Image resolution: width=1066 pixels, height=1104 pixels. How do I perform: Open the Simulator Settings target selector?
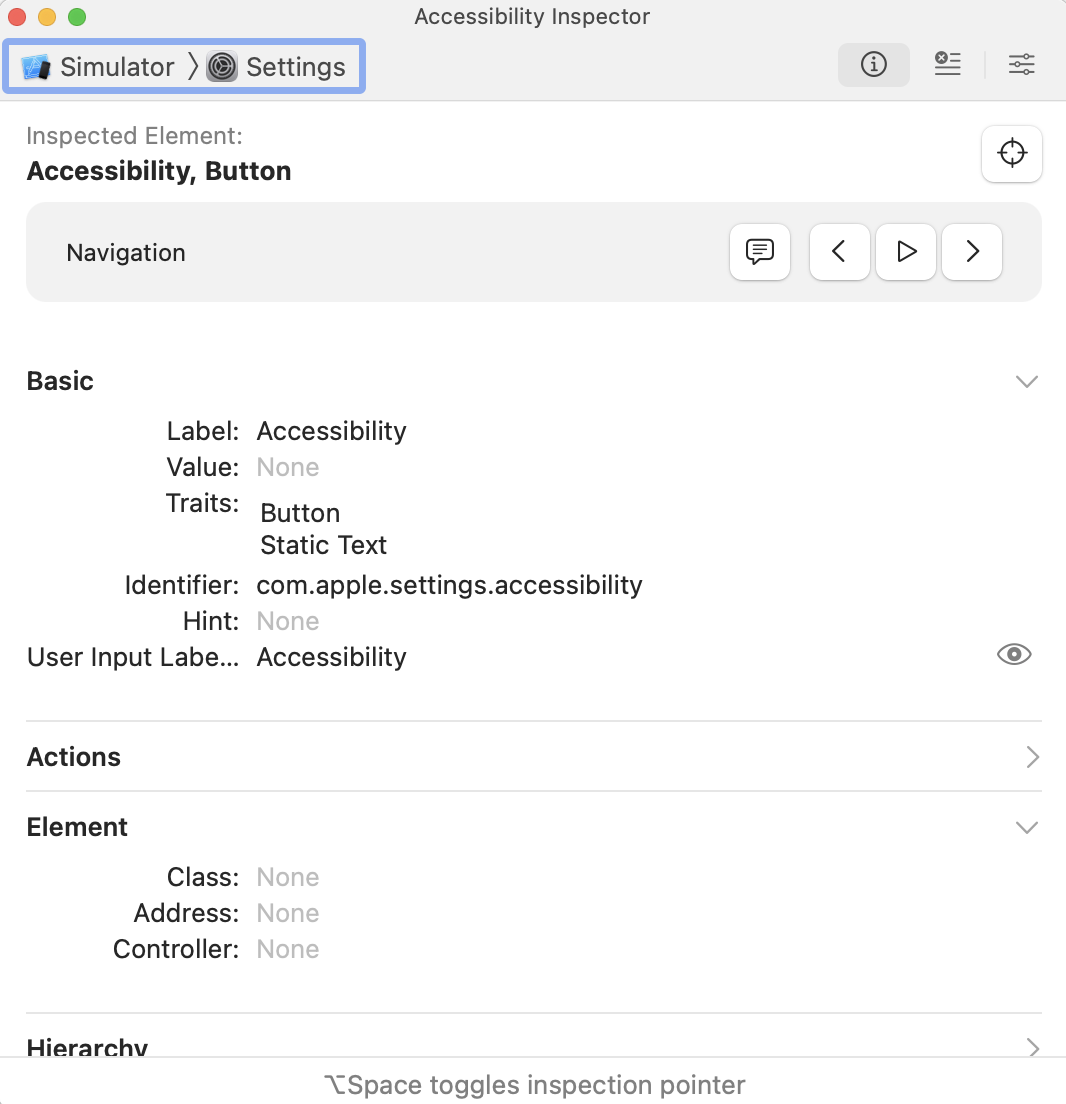point(184,66)
